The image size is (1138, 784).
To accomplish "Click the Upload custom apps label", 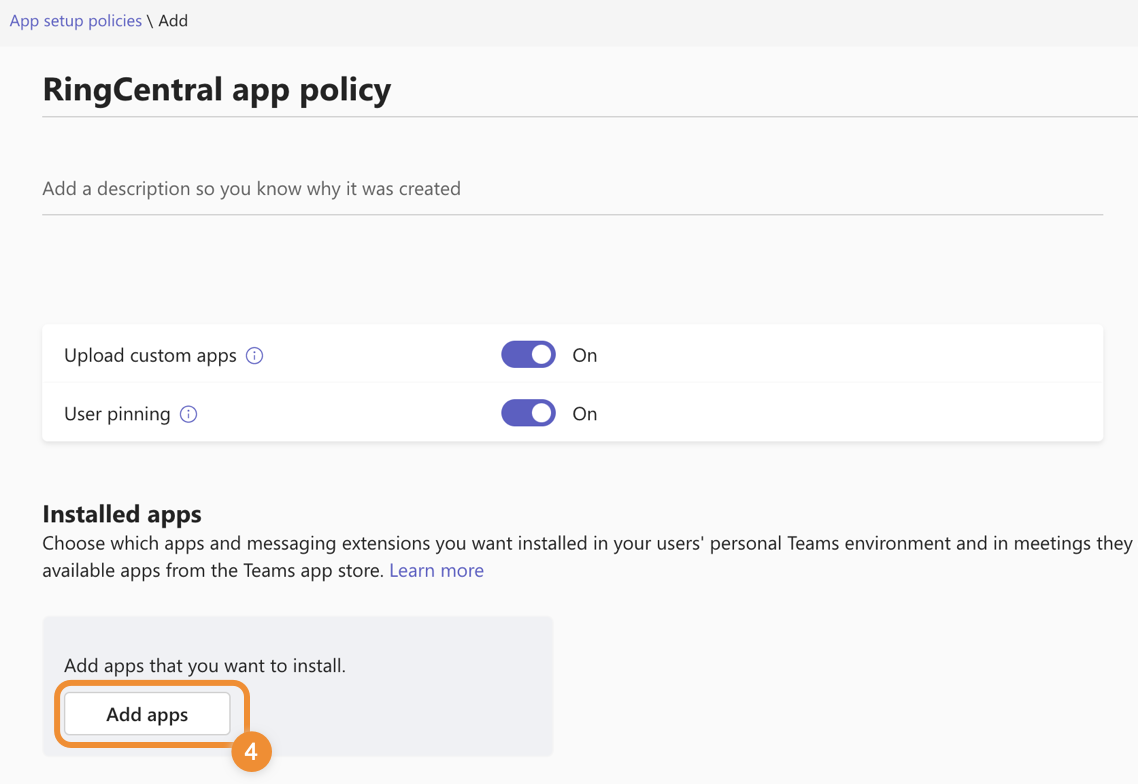I will click(x=150, y=356).
